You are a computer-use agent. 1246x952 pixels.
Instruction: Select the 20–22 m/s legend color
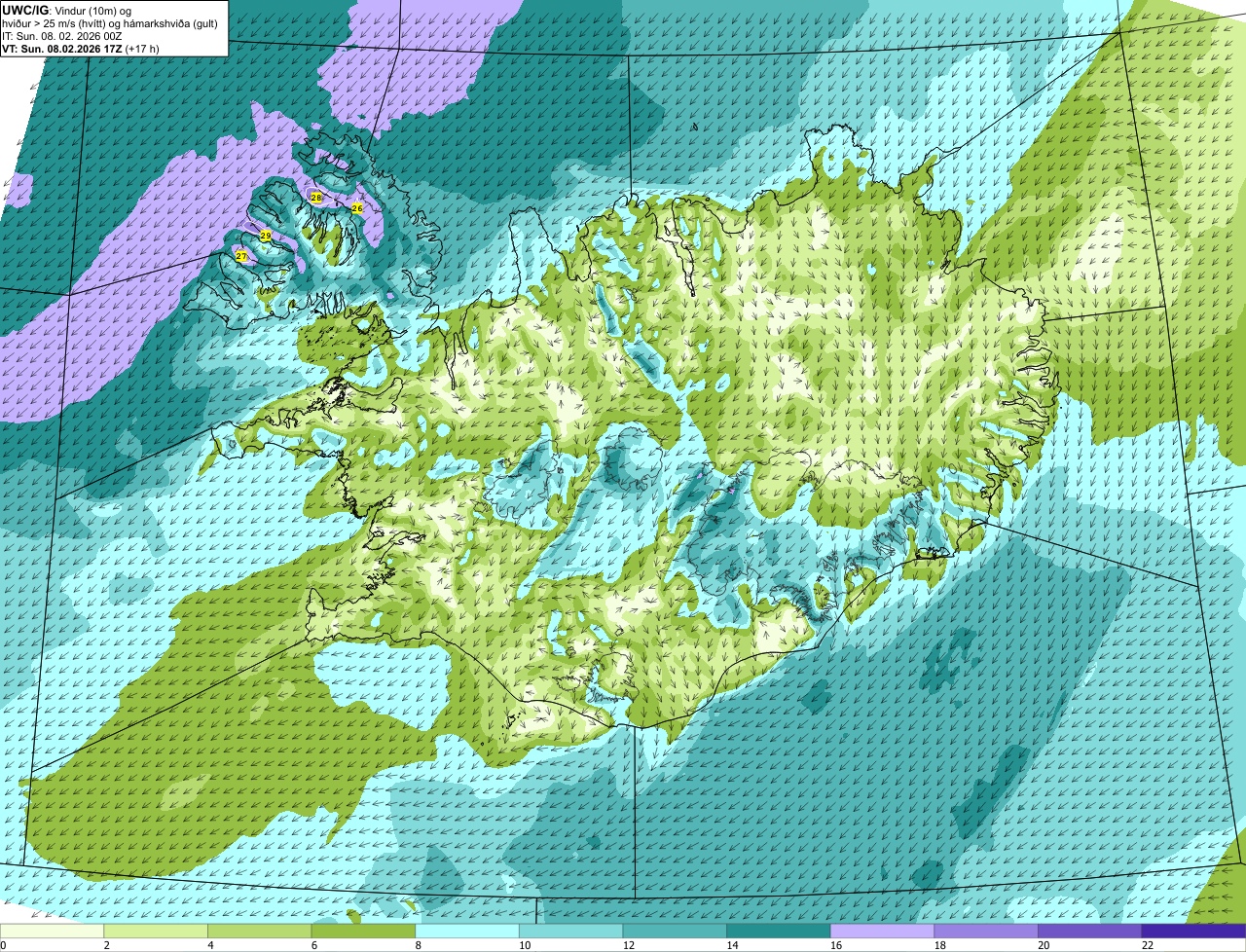(x=1090, y=931)
